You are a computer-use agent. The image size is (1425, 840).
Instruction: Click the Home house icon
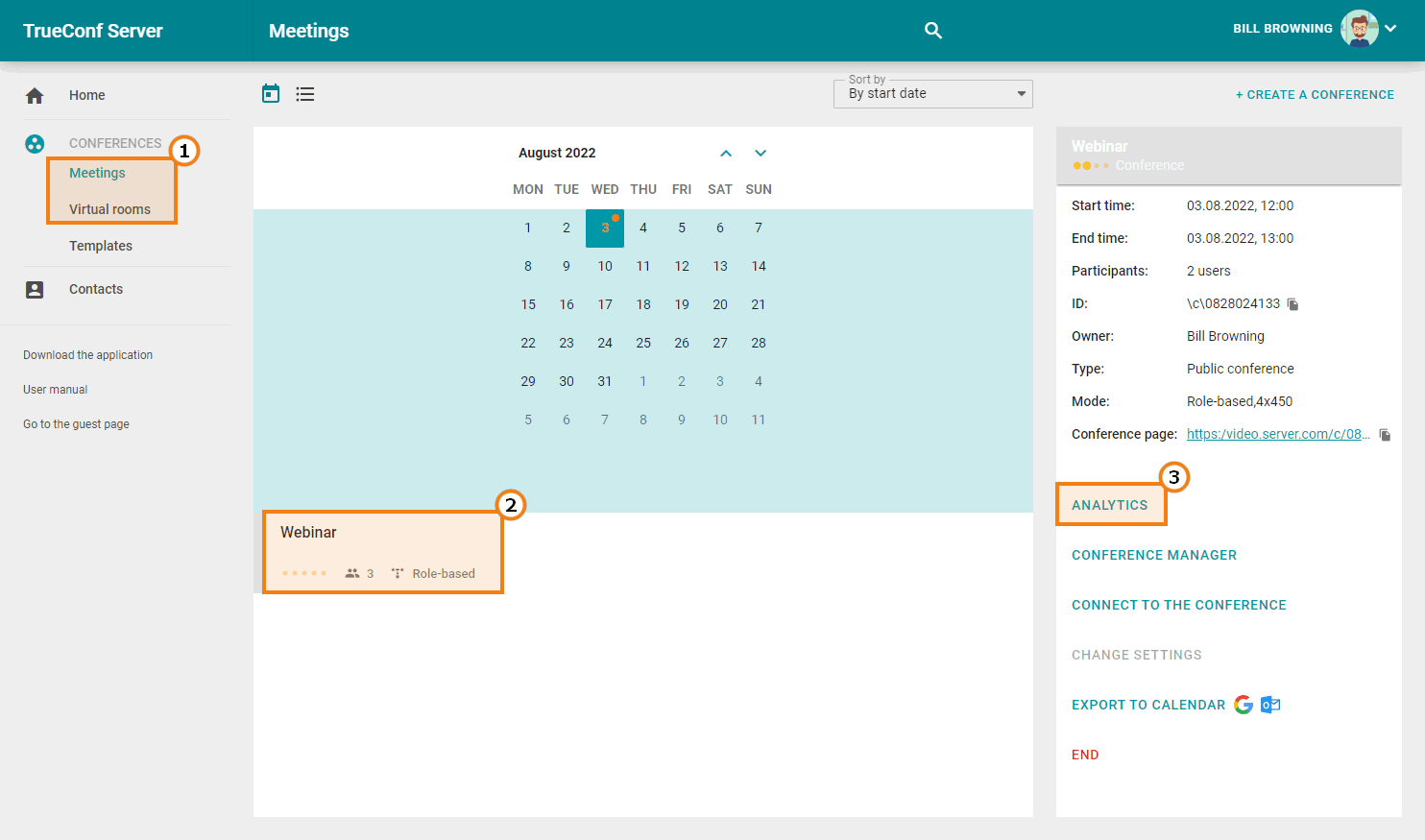tap(35, 95)
